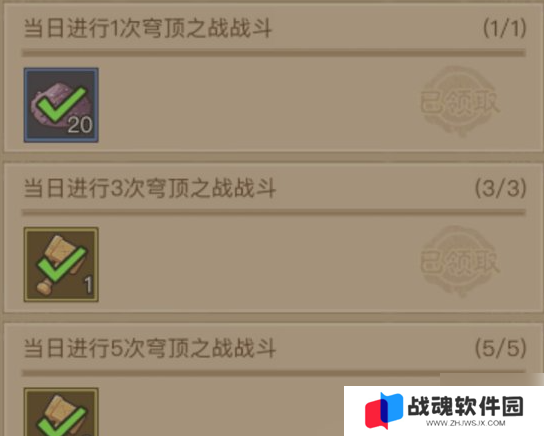Tap the purple ore reward icon

coord(61,105)
